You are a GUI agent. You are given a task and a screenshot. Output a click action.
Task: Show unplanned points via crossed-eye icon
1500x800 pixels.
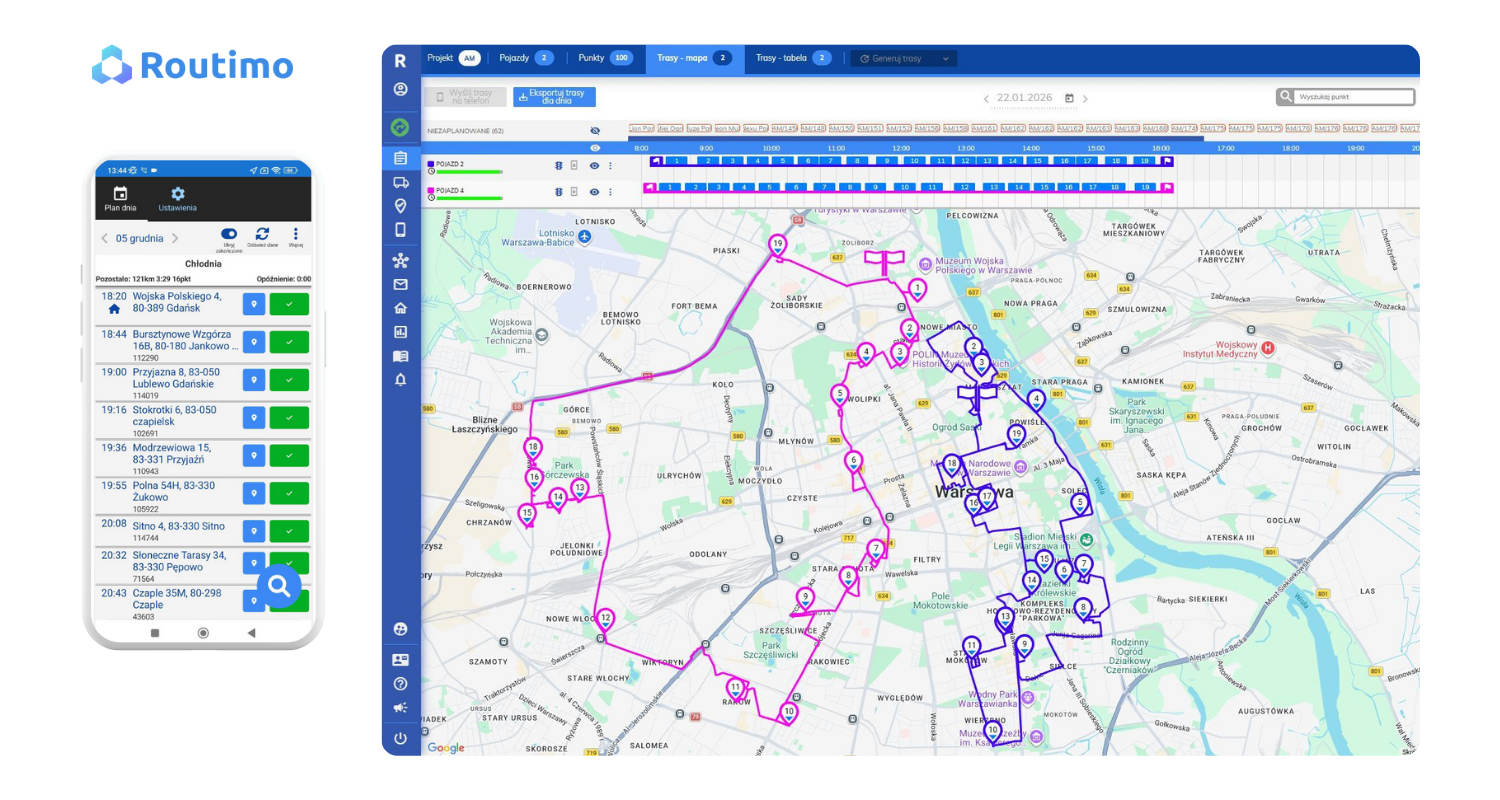594,130
